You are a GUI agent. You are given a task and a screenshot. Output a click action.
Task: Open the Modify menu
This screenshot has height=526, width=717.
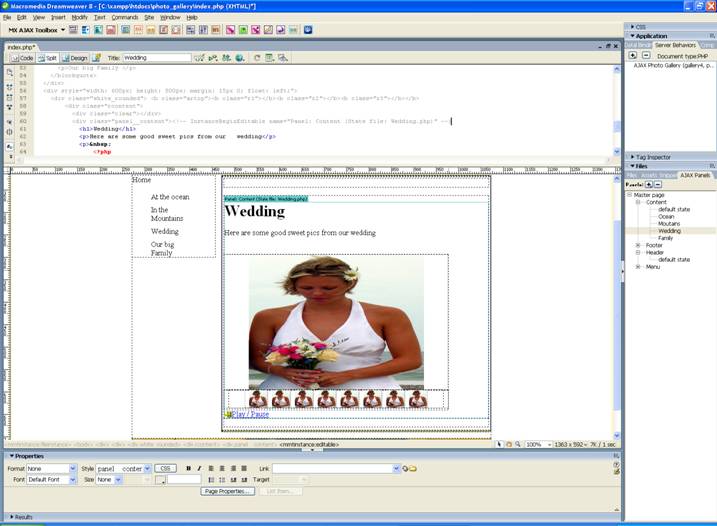(80, 17)
